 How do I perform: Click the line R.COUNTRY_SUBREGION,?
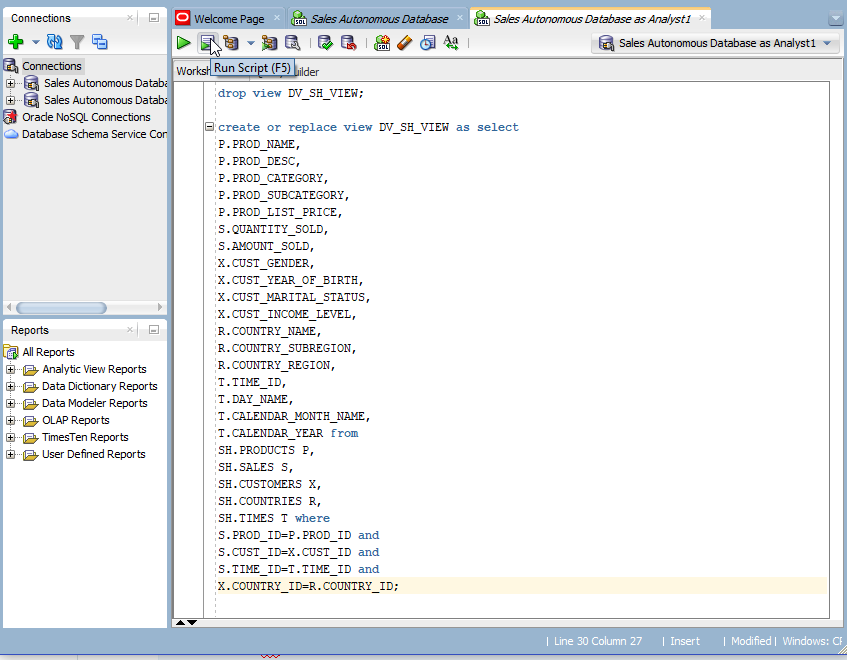(x=287, y=348)
